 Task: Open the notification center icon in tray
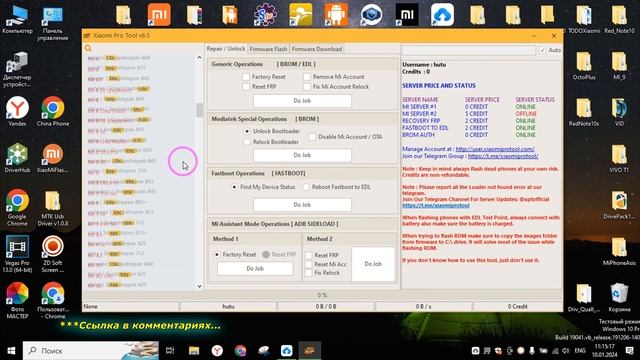pos(630,351)
